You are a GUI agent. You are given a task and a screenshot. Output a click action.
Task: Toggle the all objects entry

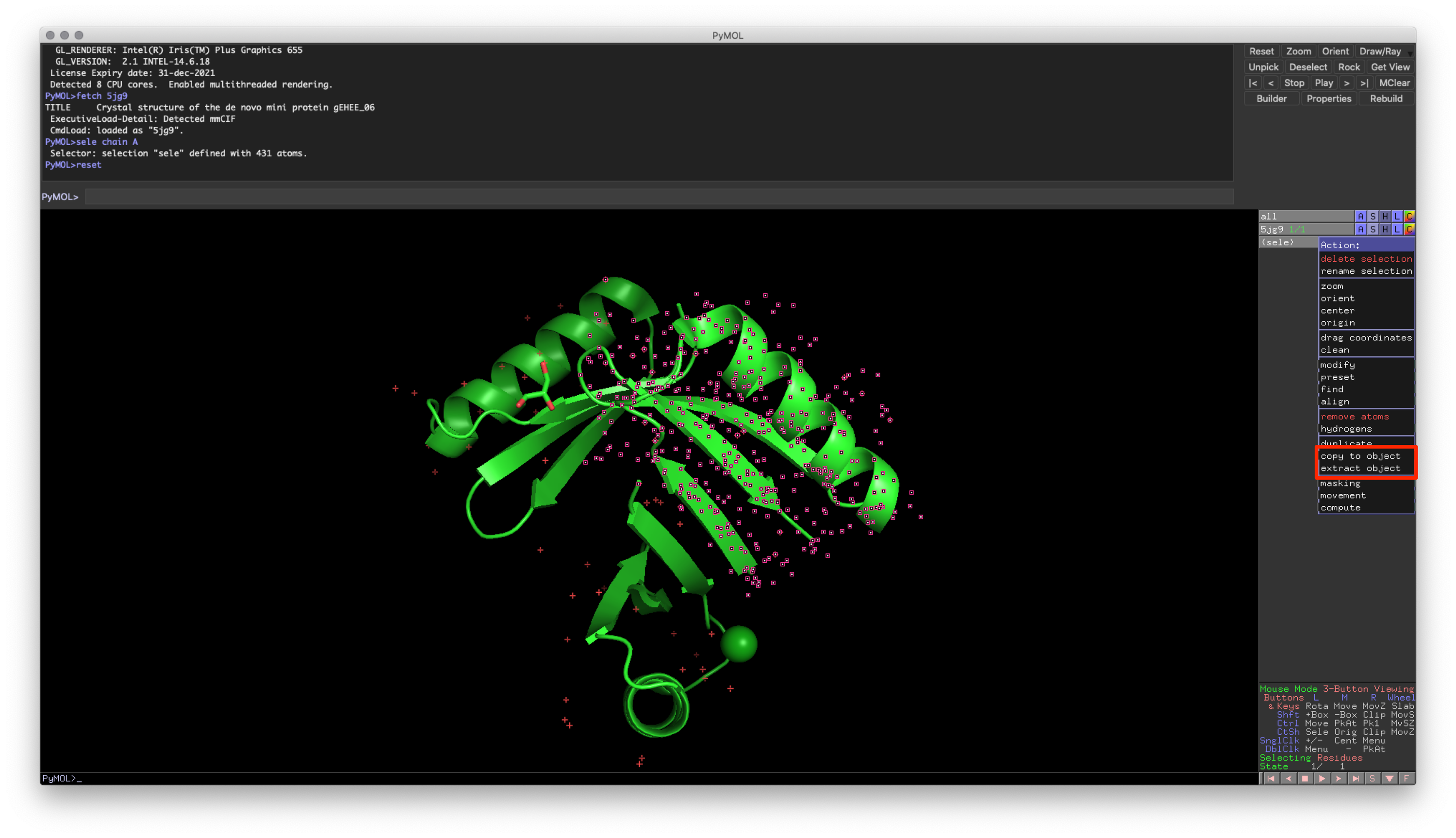pos(1306,217)
